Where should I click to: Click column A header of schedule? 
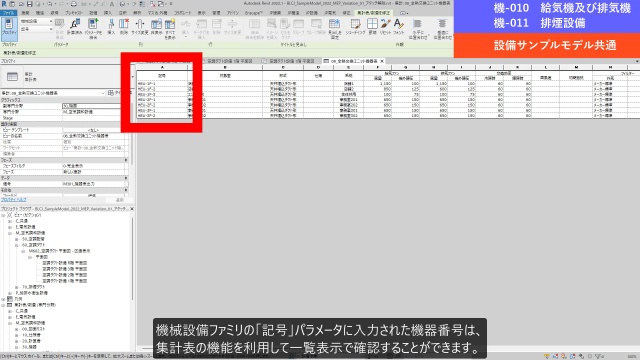point(162,67)
